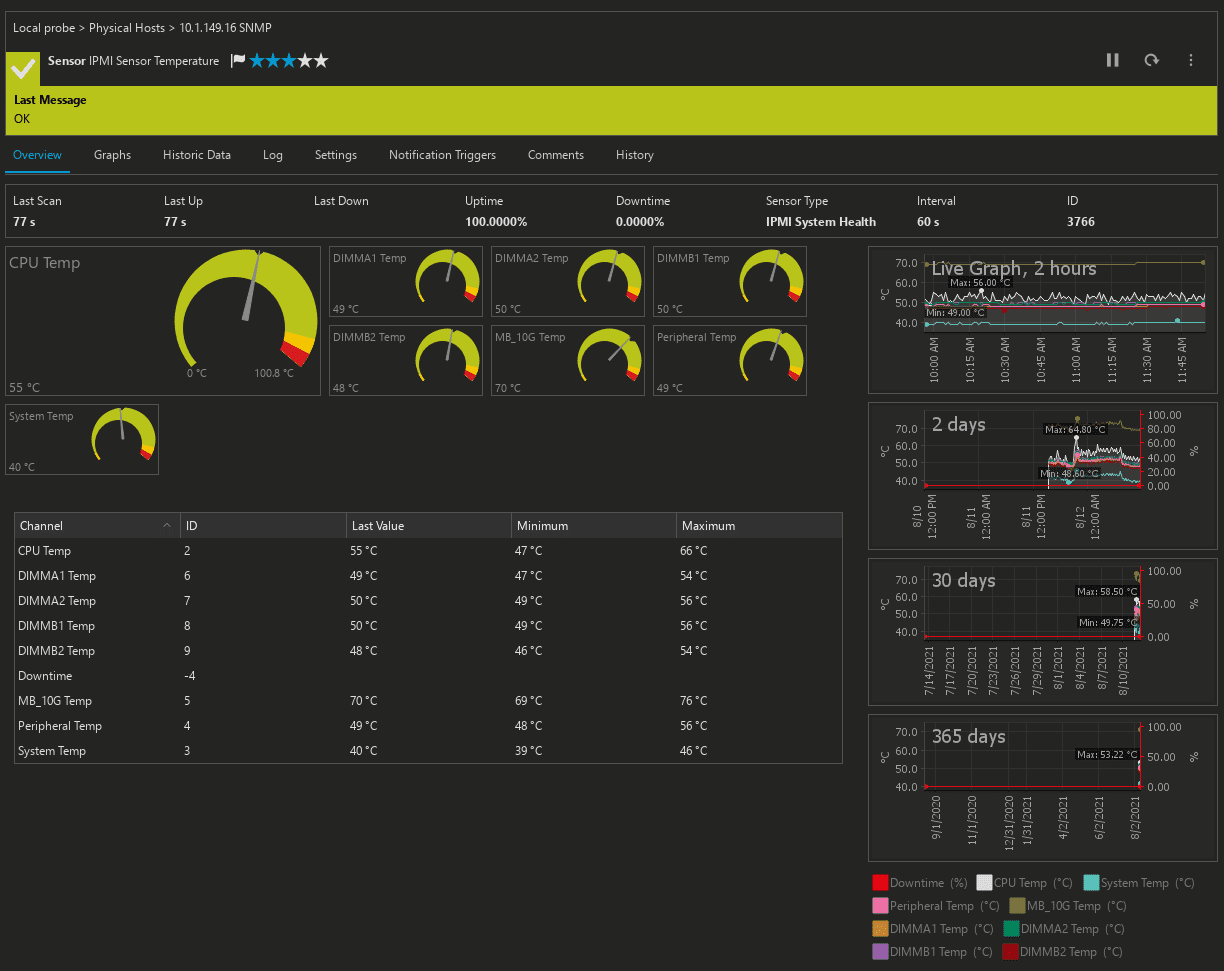Viewport: 1224px width, 971px height.
Task: Sort table by Channel column arrow
Action: point(166,526)
